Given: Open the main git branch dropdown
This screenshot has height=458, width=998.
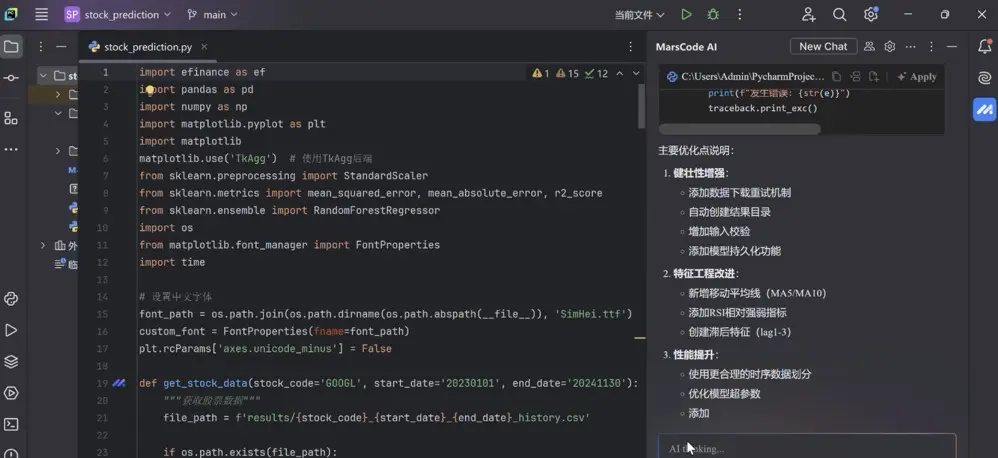Looking at the screenshot, I should [212, 14].
